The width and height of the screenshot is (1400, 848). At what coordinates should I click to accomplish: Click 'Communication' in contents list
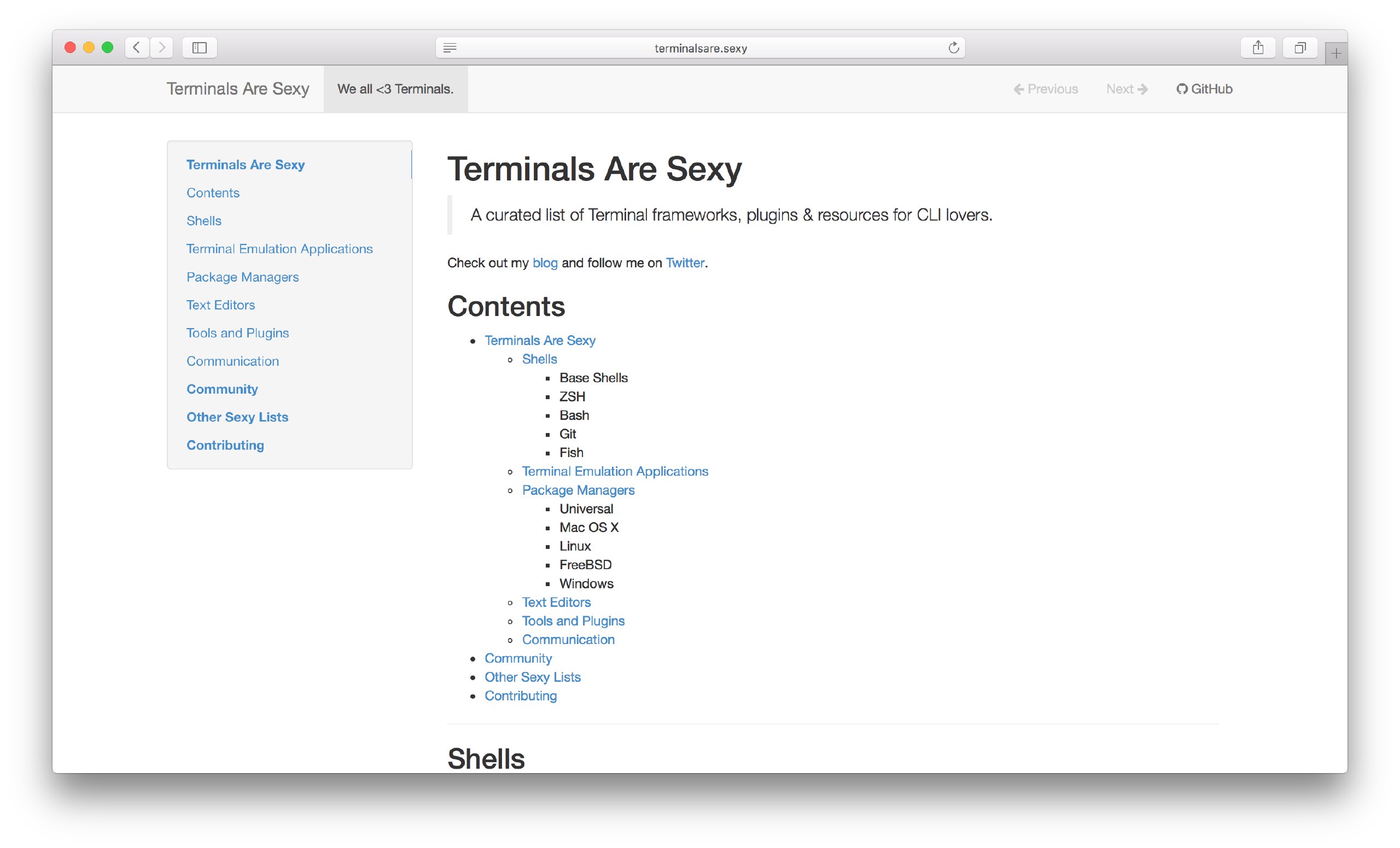(x=568, y=640)
